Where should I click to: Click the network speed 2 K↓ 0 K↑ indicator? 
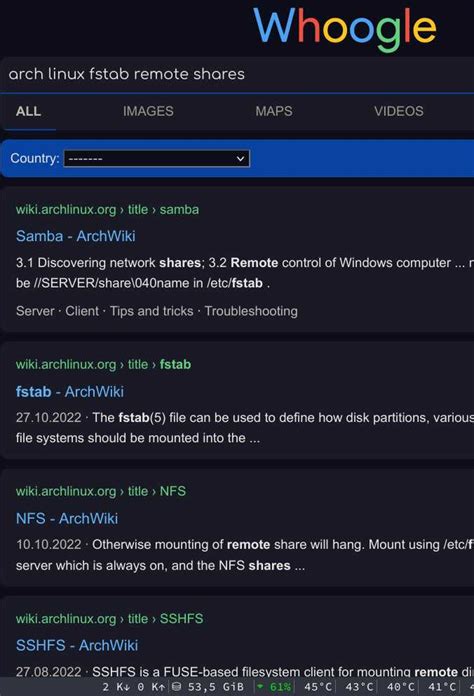[x=134, y=687]
